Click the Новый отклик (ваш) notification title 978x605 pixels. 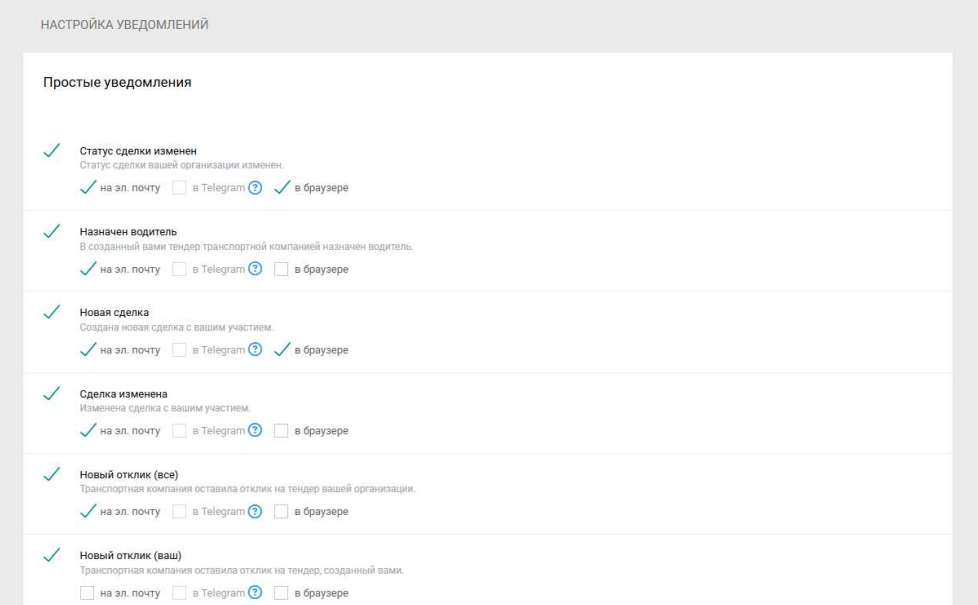point(132,556)
